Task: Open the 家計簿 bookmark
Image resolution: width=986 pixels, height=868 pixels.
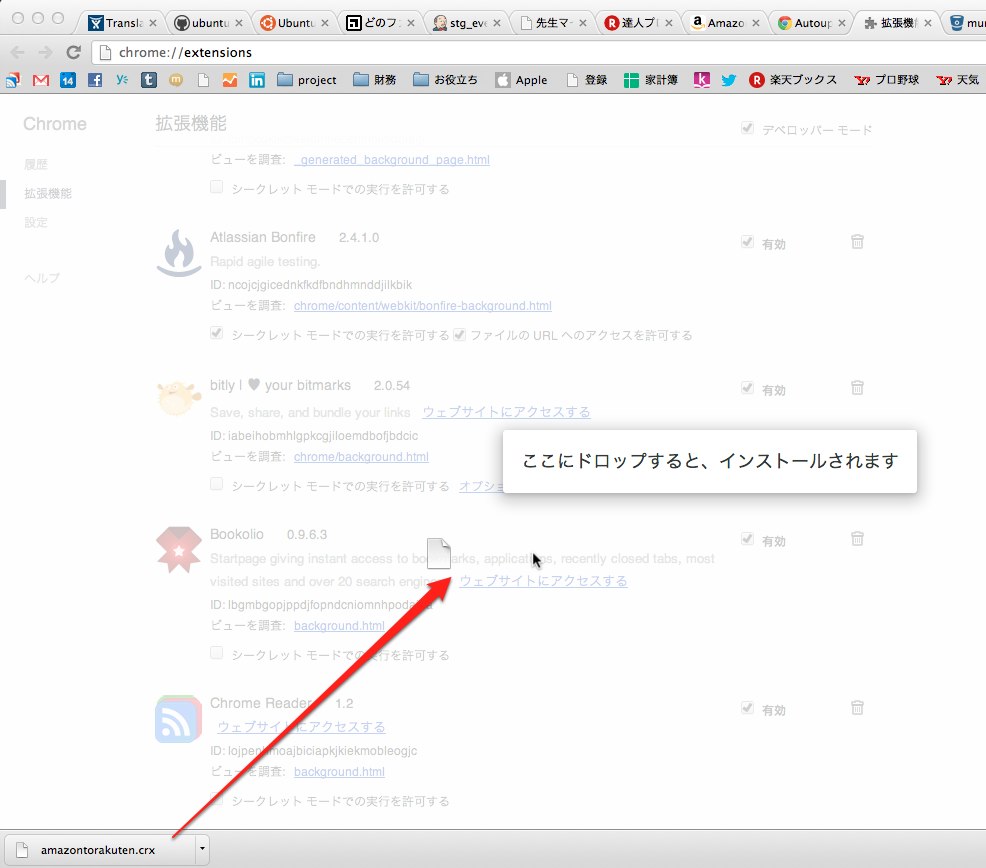Action: (x=651, y=80)
